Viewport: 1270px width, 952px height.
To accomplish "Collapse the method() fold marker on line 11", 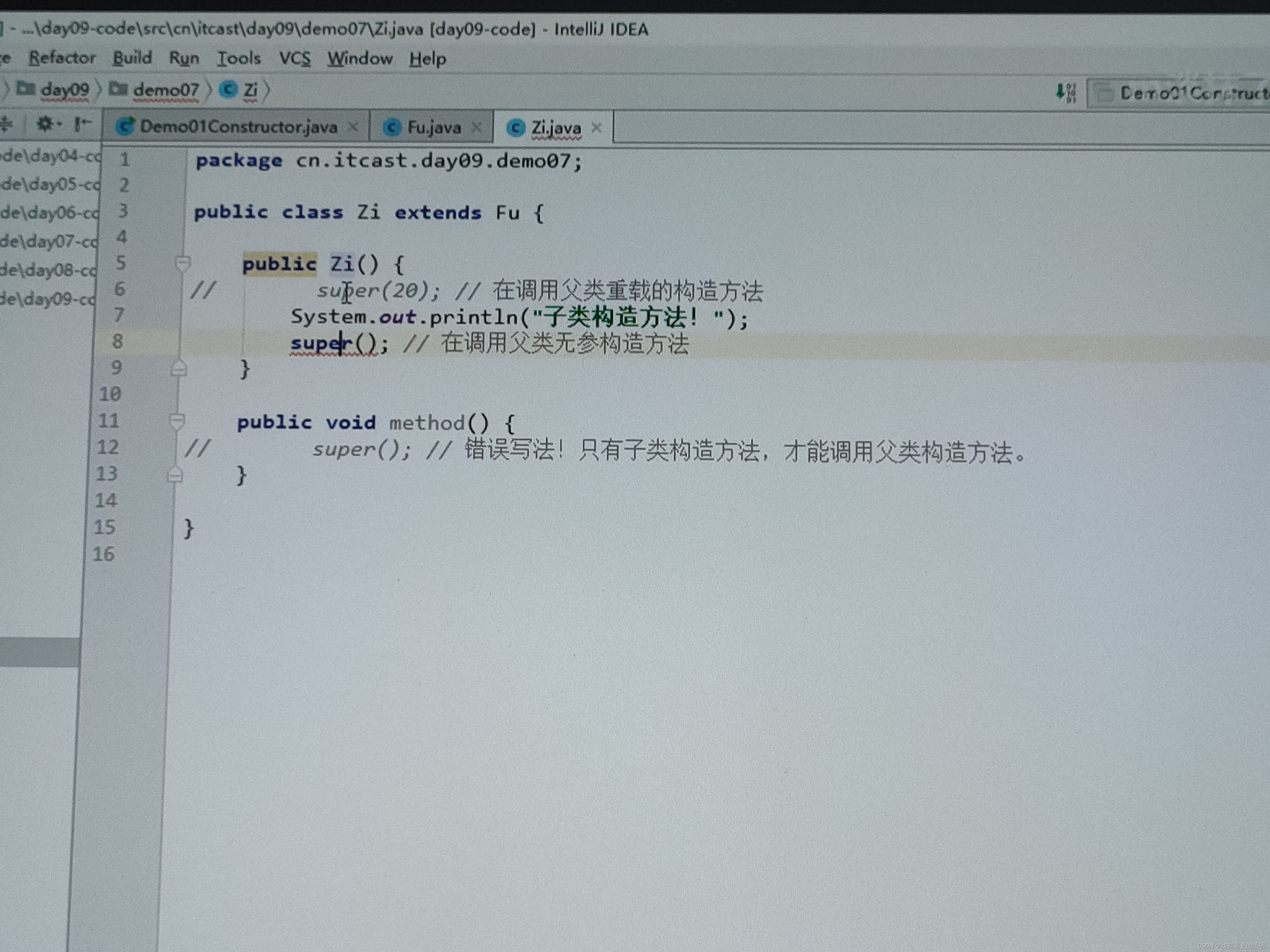I will pyautogui.click(x=177, y=422).
